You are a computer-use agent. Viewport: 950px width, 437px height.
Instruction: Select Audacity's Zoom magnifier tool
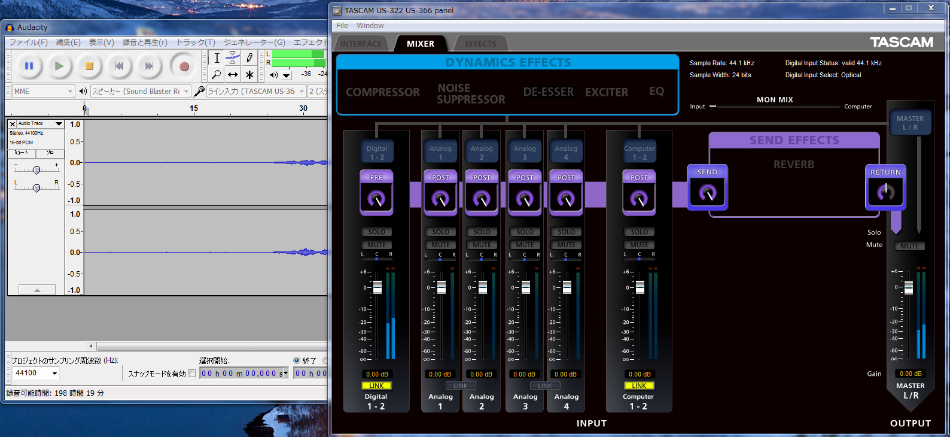coord(217,75)
